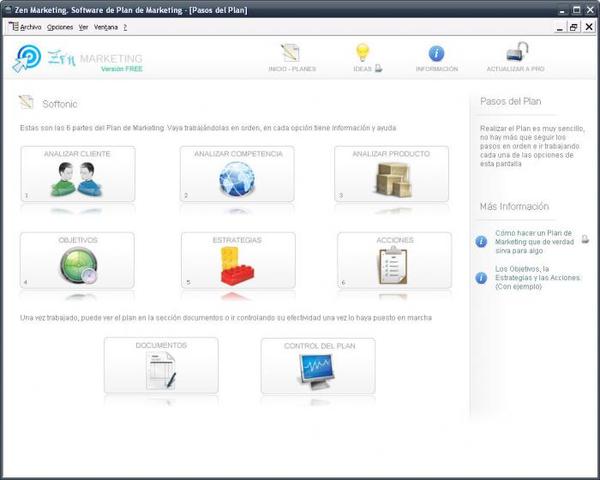This screenshot has width=600, height=480.
Task: Open the ? help menu
Action: point(125,27)
